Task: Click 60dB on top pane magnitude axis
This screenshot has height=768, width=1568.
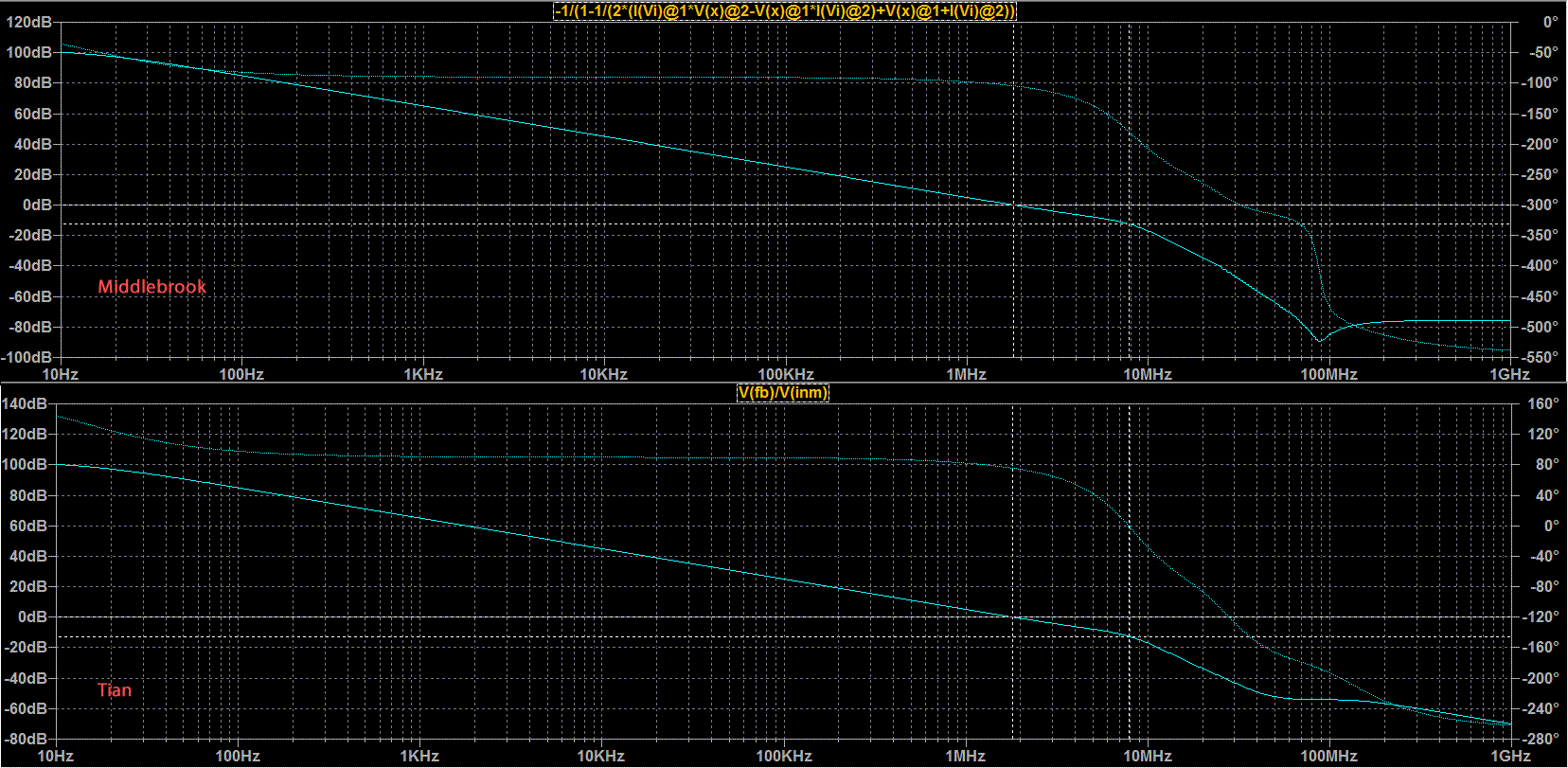Action: point(32,114)
